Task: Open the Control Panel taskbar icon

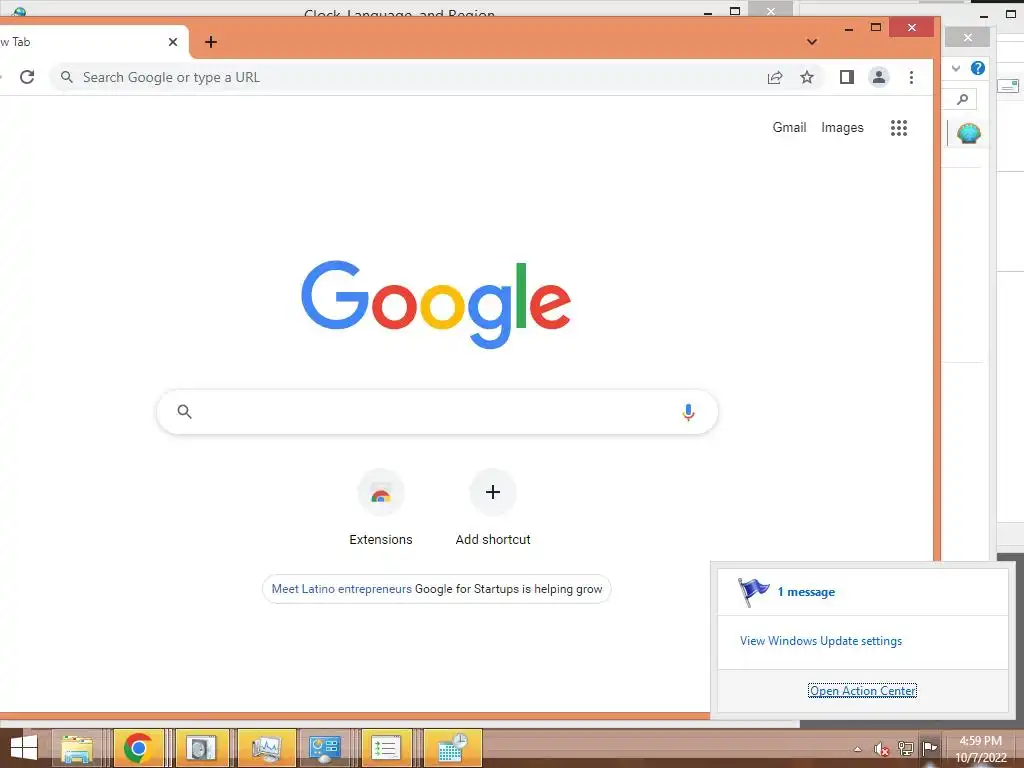Action: click(x=325, y=747)
